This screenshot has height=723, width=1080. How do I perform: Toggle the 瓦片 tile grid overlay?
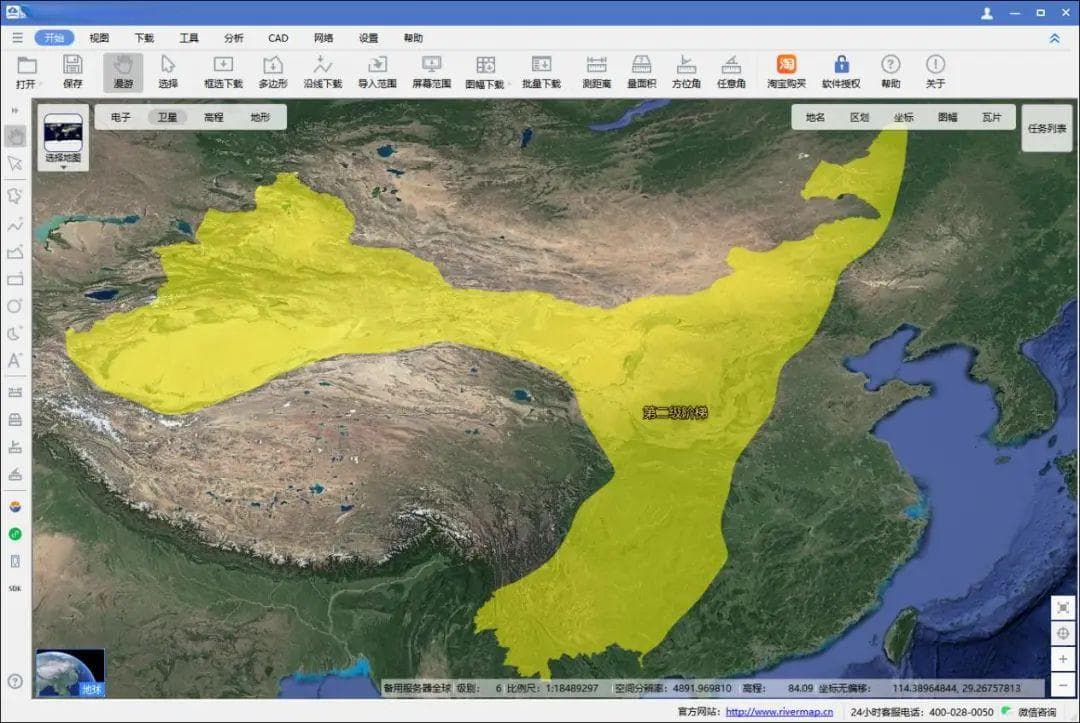click(x=992, y=118)
